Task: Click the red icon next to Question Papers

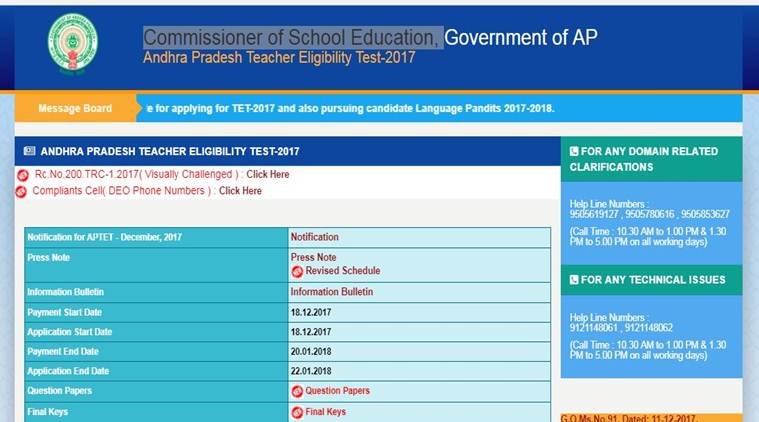Action: pos(297,391)
